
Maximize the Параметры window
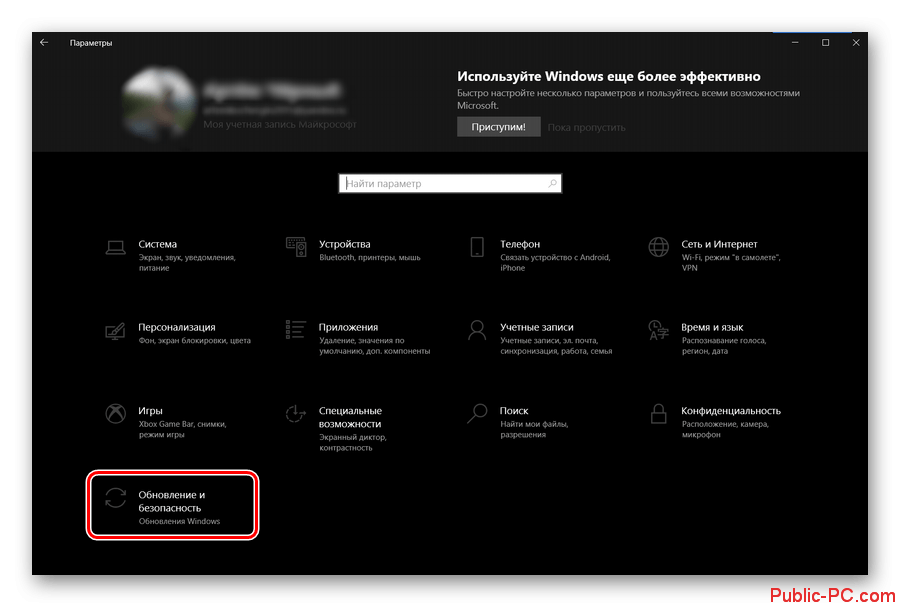(x=825, y=42)
